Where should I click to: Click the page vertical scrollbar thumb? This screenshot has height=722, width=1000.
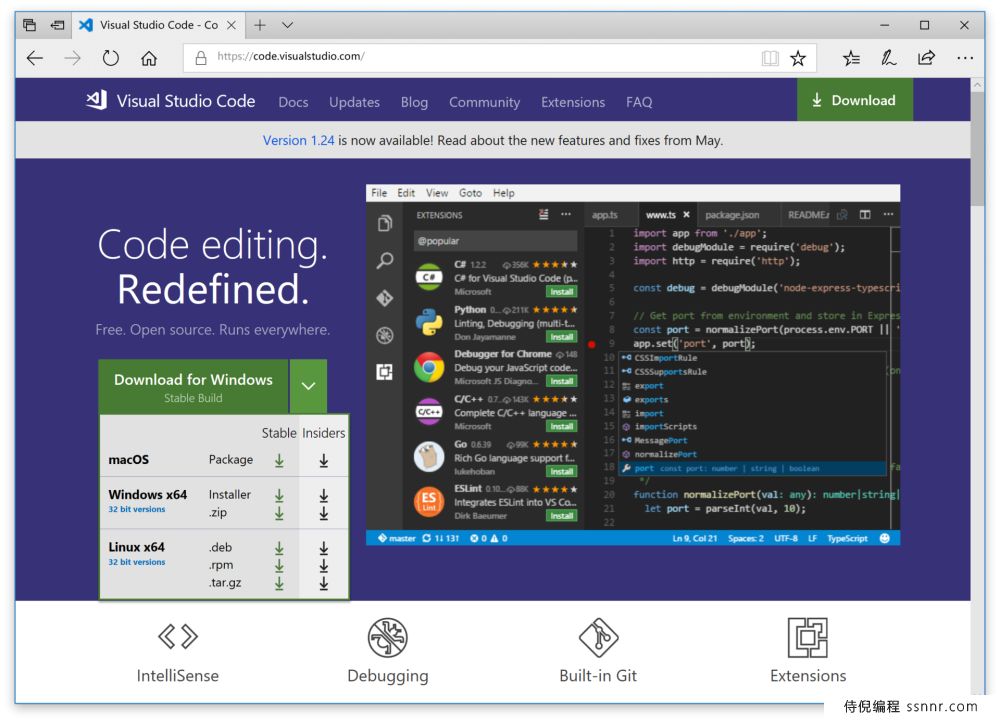click(x=978, y=149)
